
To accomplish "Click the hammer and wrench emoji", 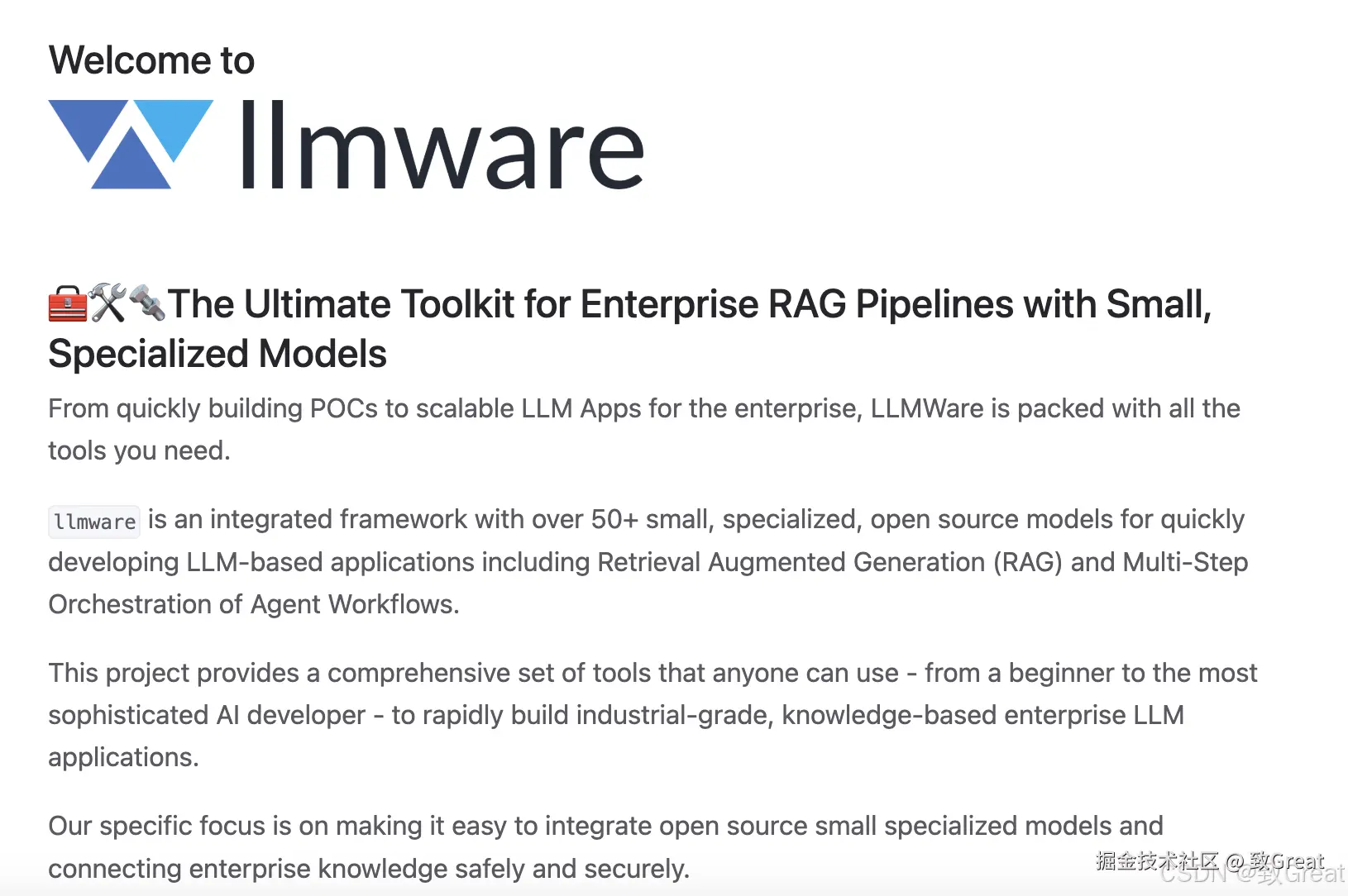I will pos(108,303).
